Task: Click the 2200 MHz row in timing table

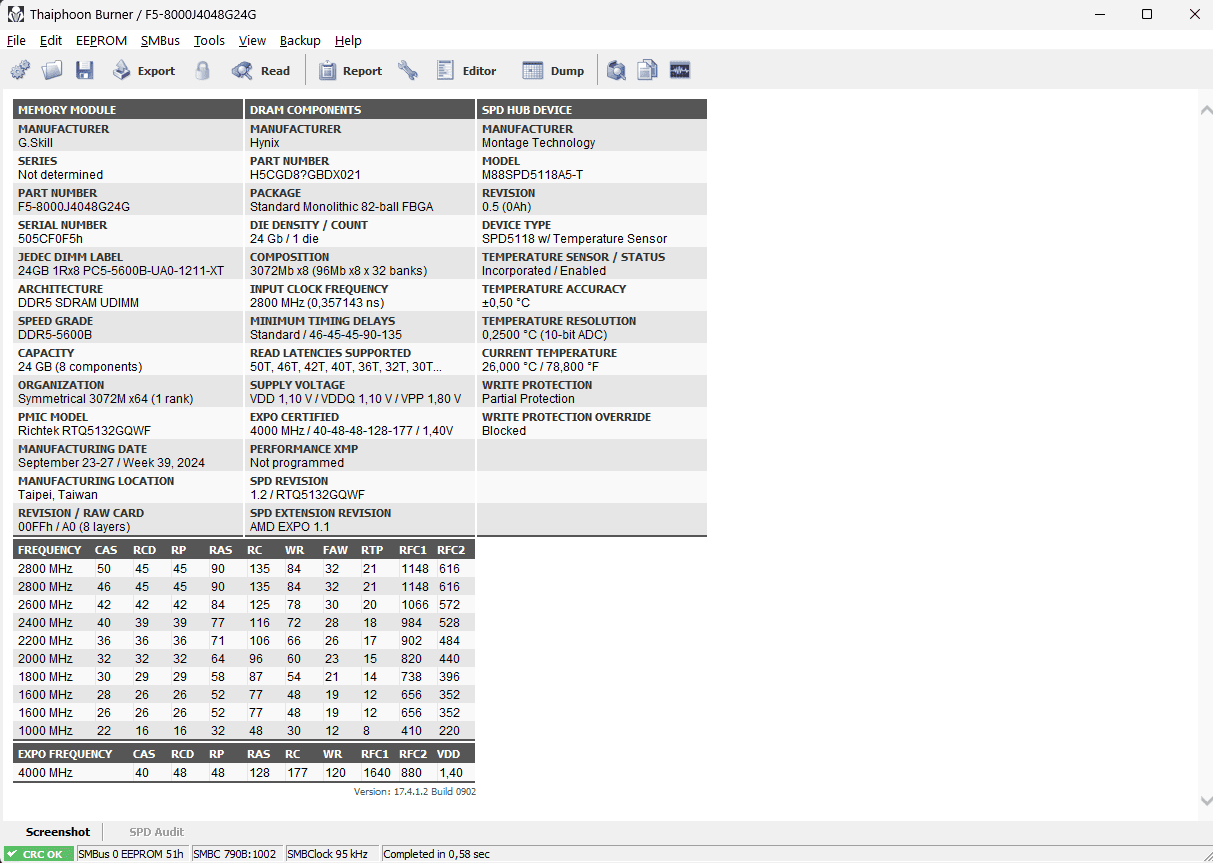Action: (x=244, y=641)
